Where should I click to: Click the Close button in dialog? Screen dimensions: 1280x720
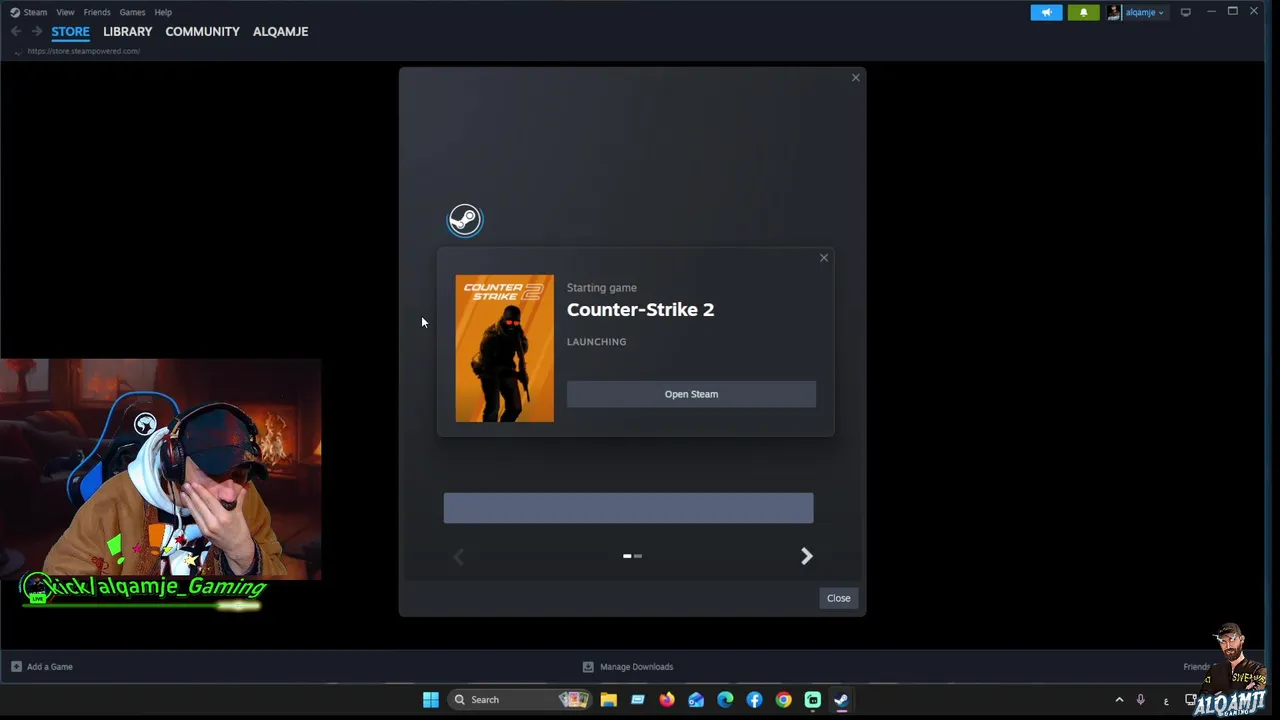838,598
